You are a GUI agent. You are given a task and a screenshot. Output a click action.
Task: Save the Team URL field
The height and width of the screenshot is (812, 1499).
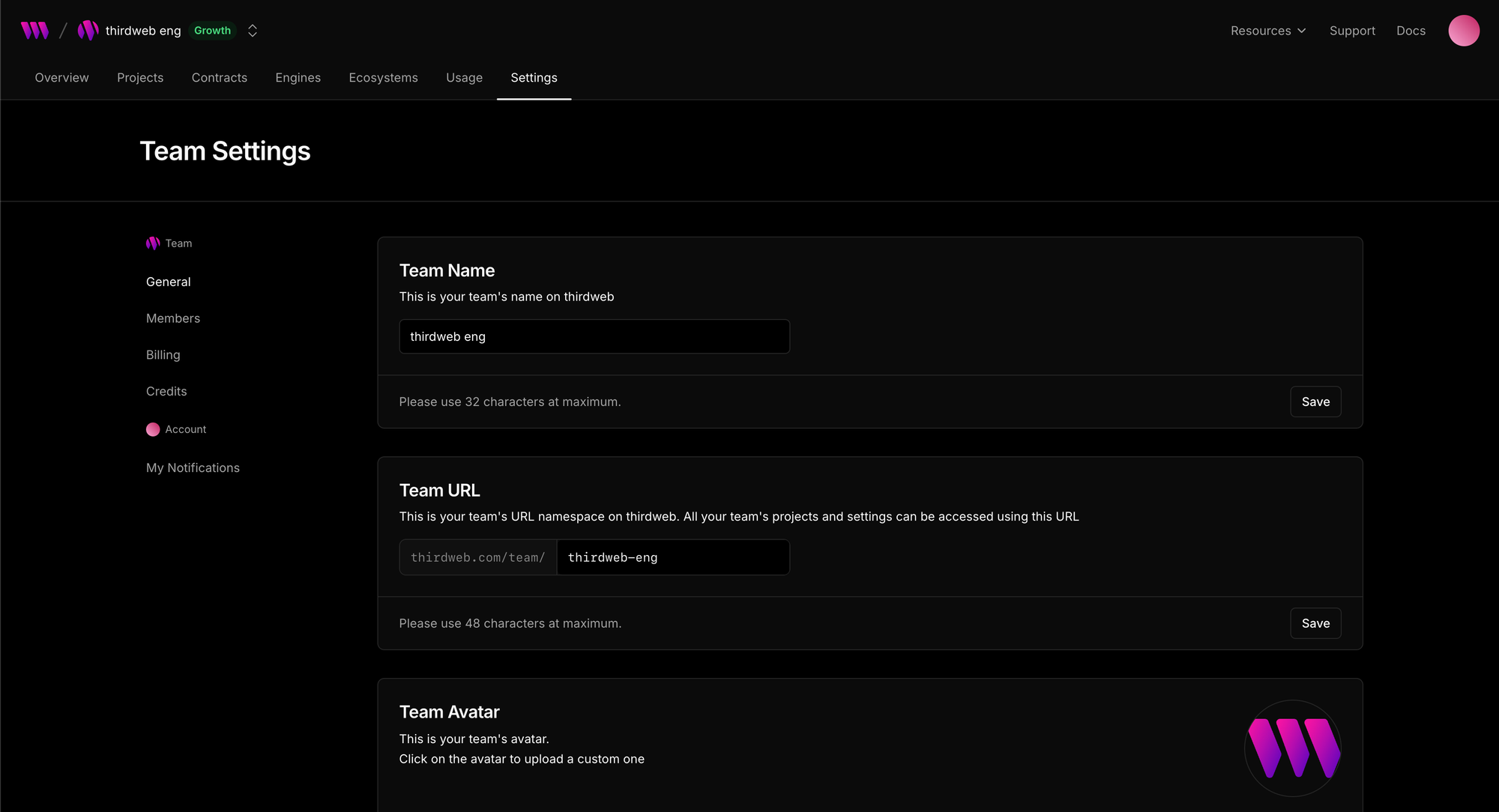tap(1315, 623)
